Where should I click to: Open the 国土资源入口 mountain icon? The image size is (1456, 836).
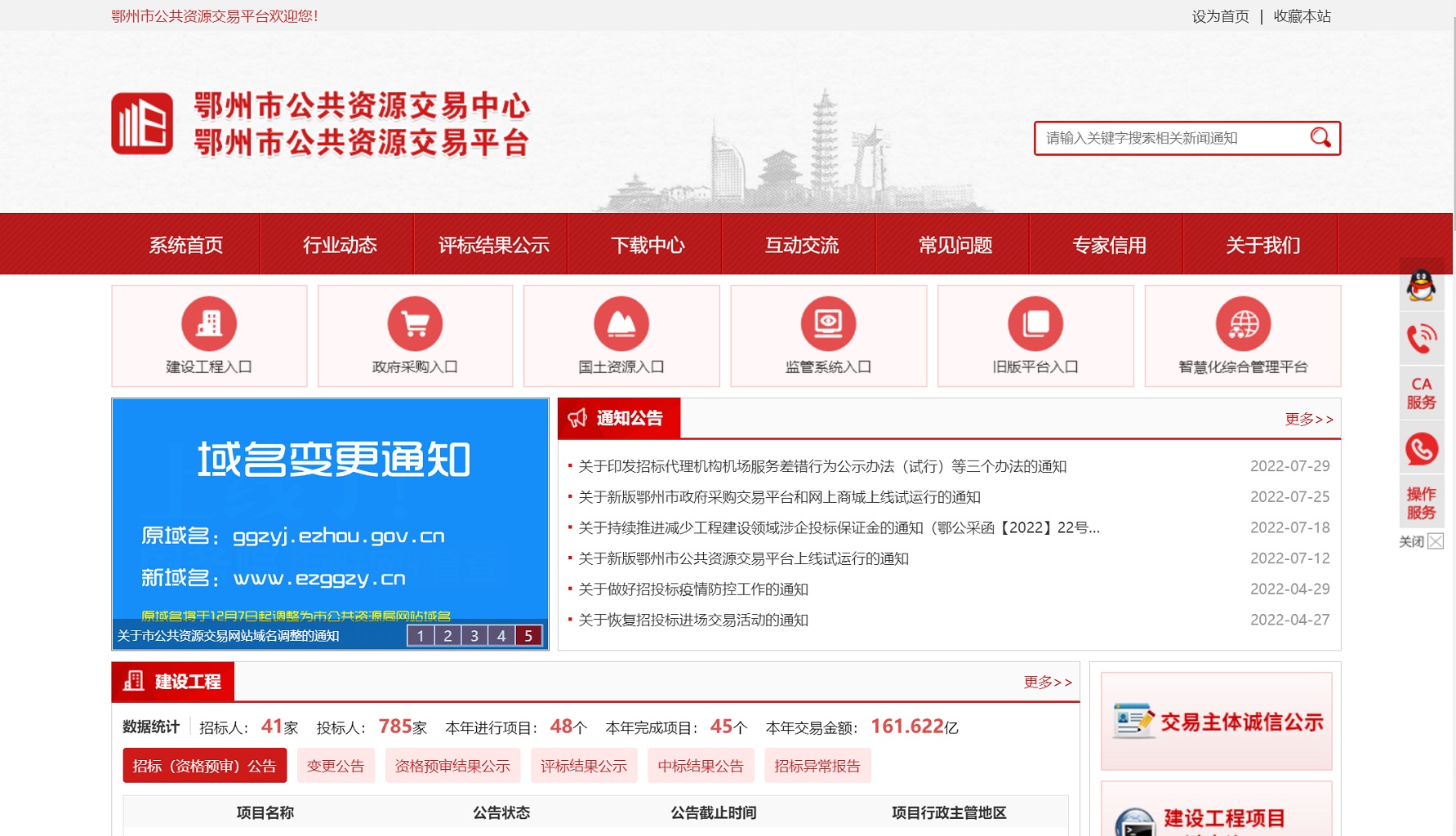[x=621, y=323]
